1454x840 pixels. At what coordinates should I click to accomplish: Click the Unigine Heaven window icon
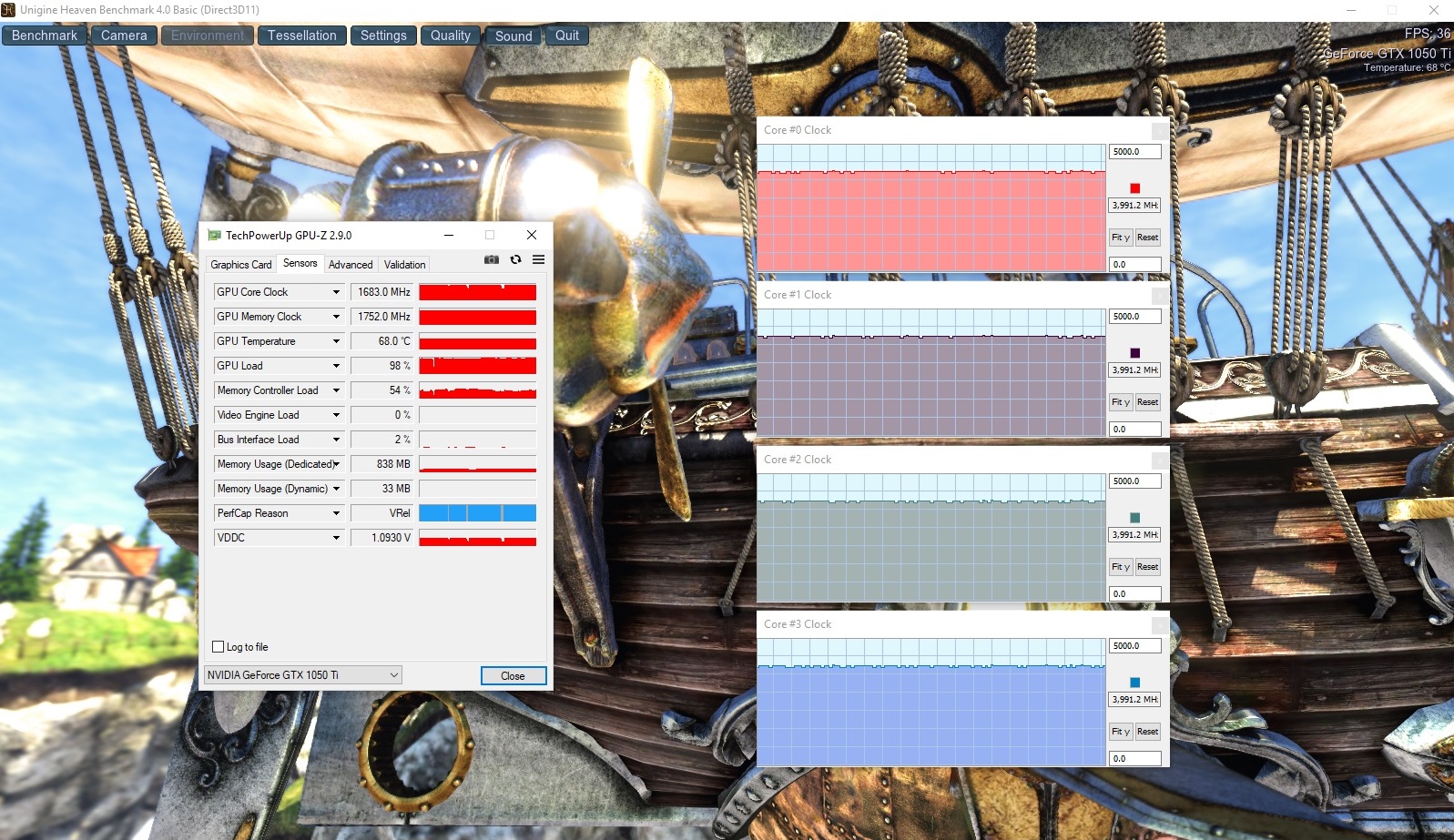pos(8,10)
